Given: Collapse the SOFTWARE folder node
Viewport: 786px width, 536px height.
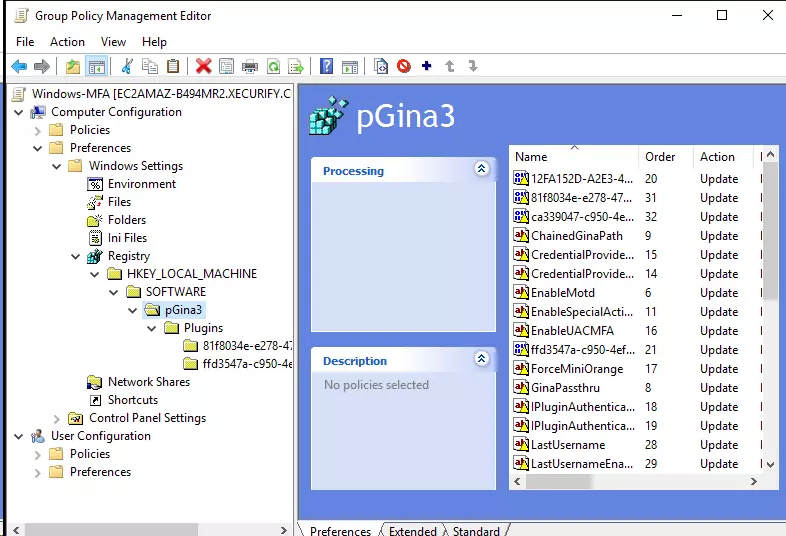Looking at the screenshot, I should click(114, 292).
